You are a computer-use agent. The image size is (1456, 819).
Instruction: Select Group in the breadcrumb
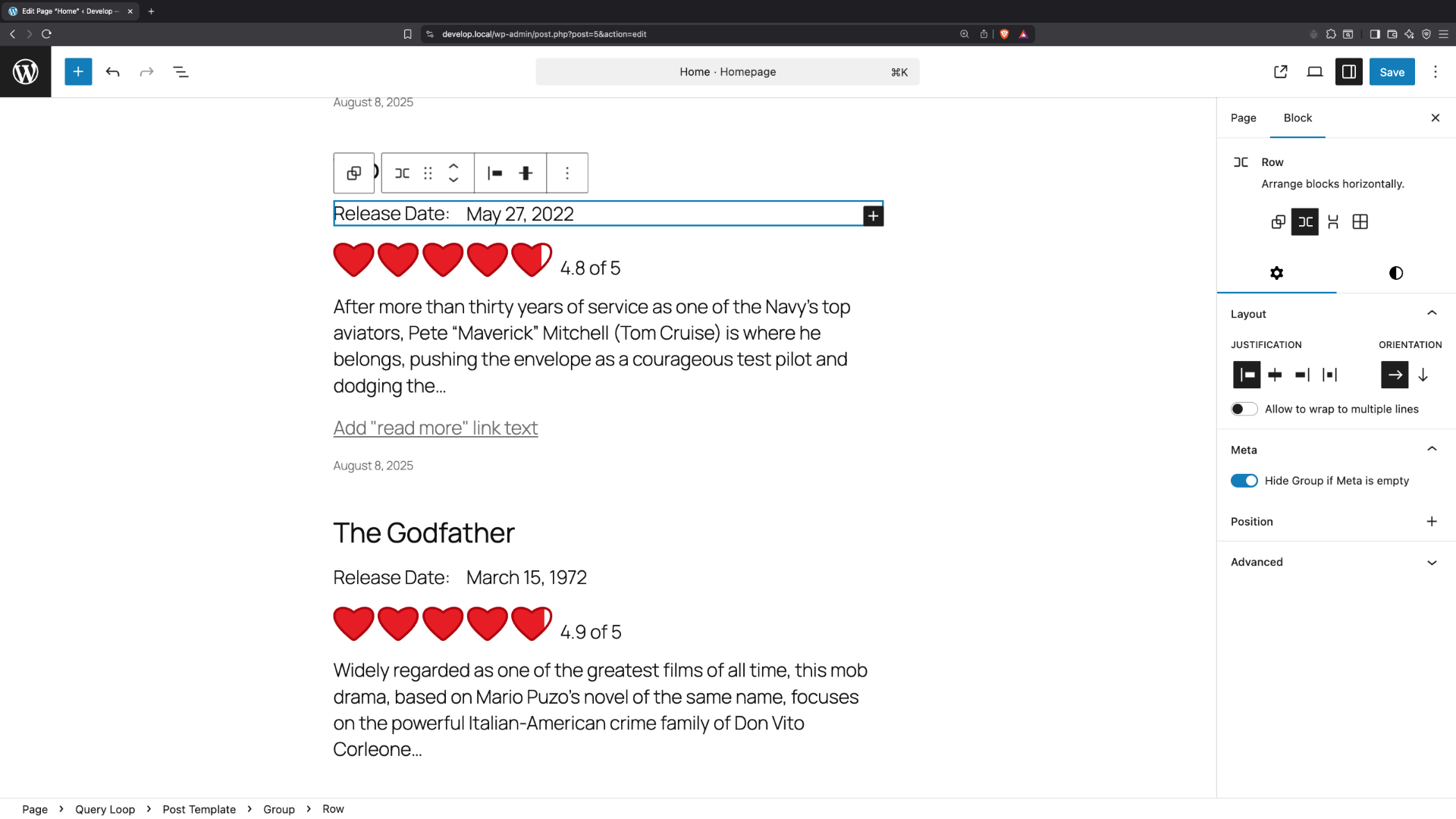[x=279, y=809]
